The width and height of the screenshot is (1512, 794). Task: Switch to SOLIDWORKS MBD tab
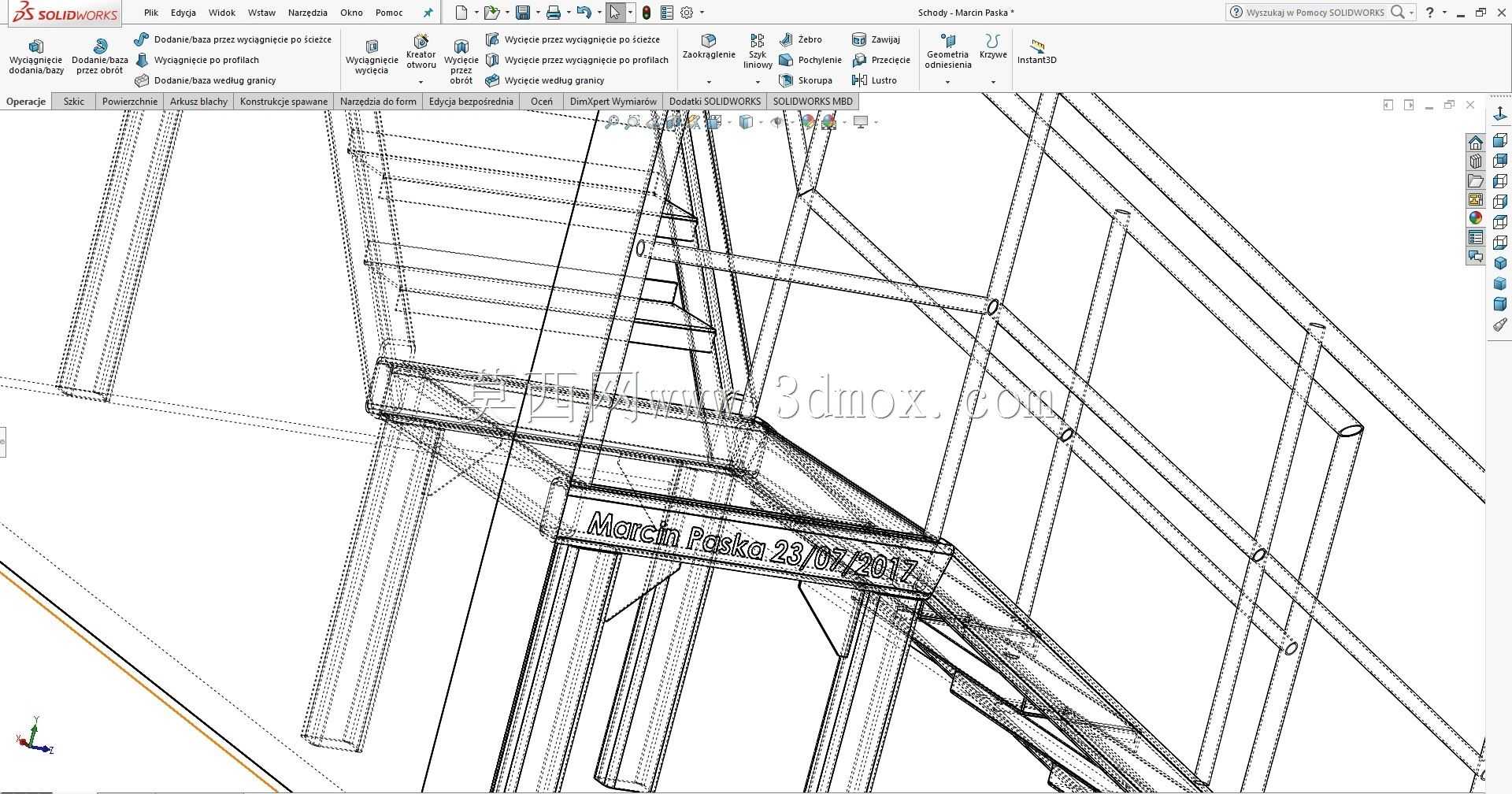(813, 102)
